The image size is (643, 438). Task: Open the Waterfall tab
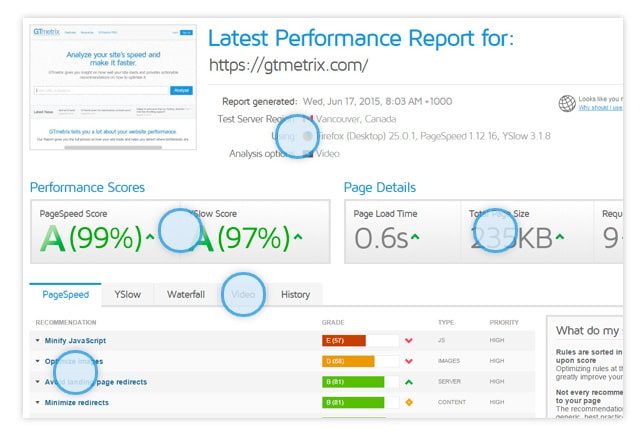tap(186, 294)
